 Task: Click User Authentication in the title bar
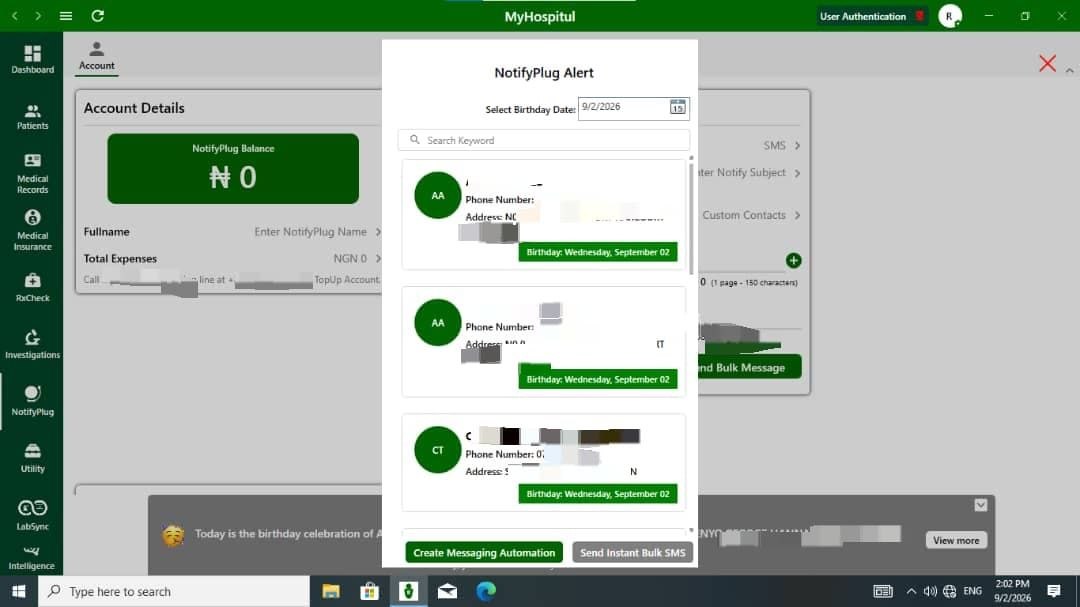pyautogui.click(x=871, y=16)
